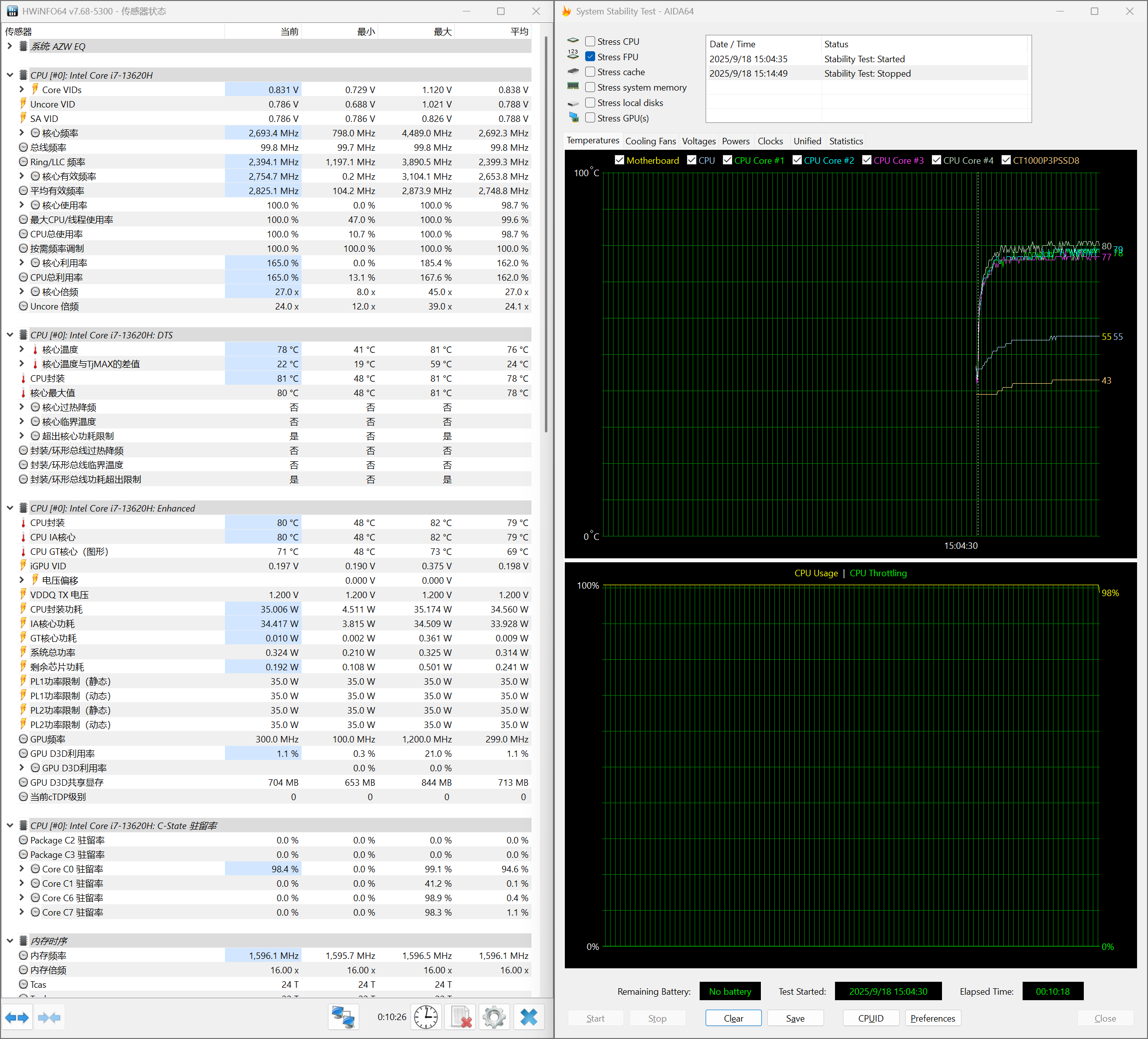Viewport: 1148px width, 1039px height.
Task: Click the AIDA64 flame title icon
Action: pyautogui.click(x=567, y=11)
